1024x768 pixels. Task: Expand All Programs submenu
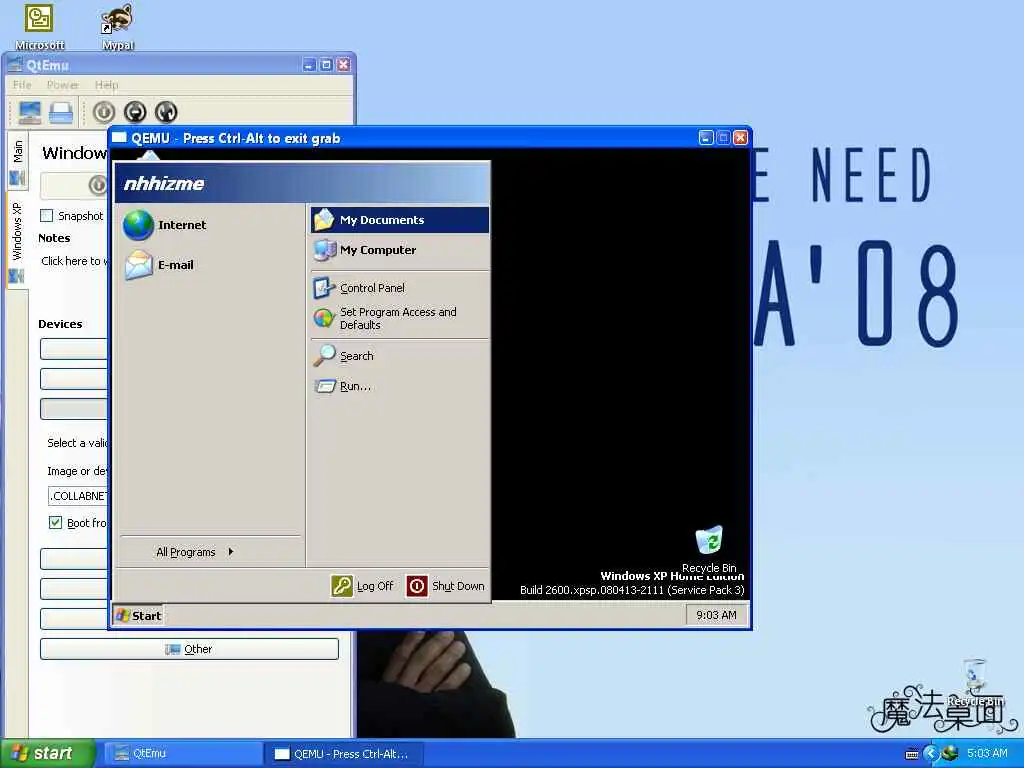(x=195, y=552)
